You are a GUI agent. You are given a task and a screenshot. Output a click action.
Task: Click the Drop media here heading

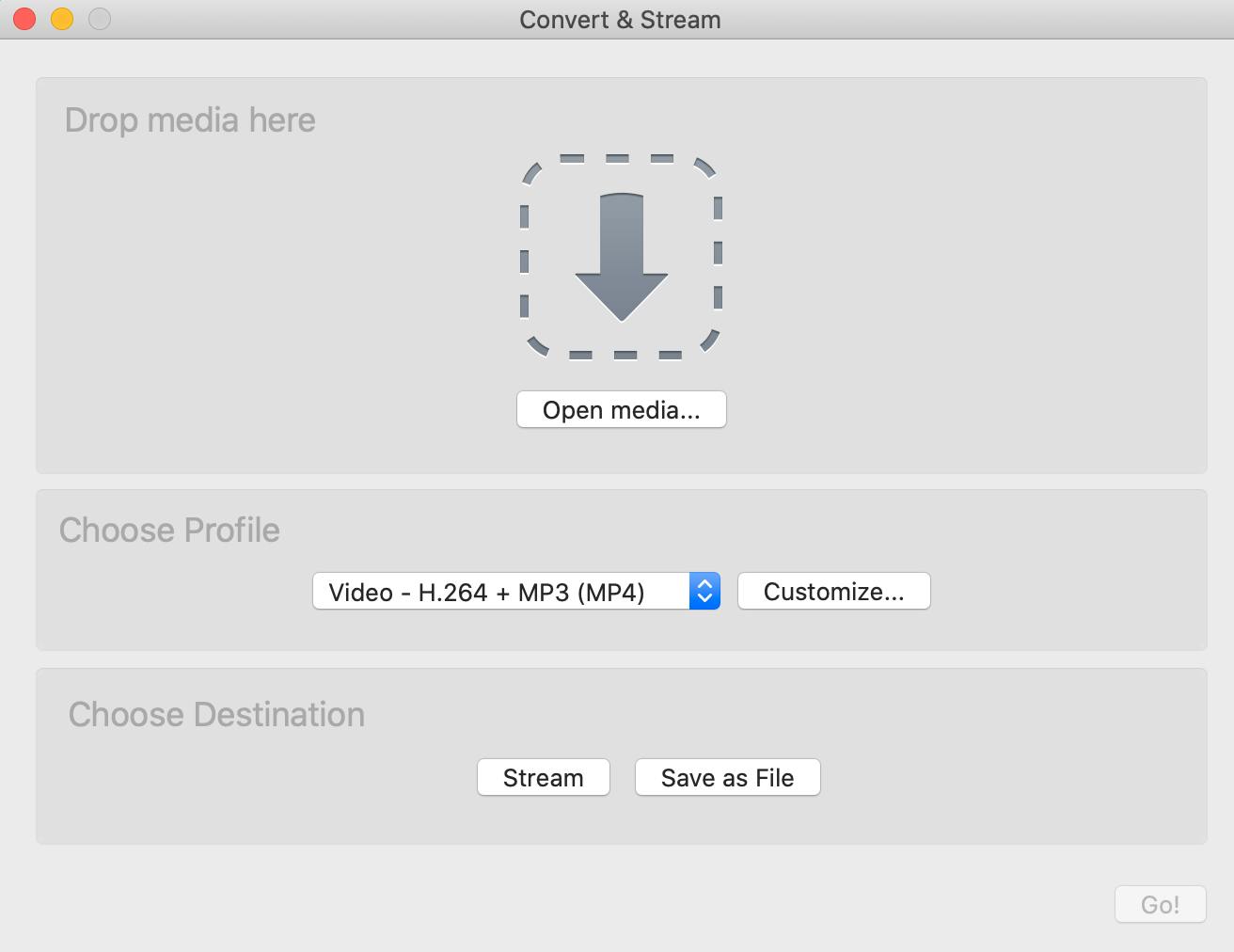tap(190, 120)
